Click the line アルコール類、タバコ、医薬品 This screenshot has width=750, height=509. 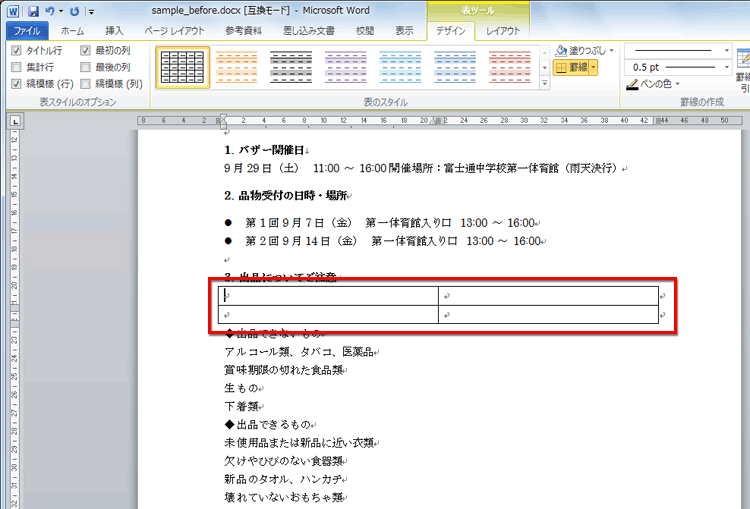click(x=299, y=352)
